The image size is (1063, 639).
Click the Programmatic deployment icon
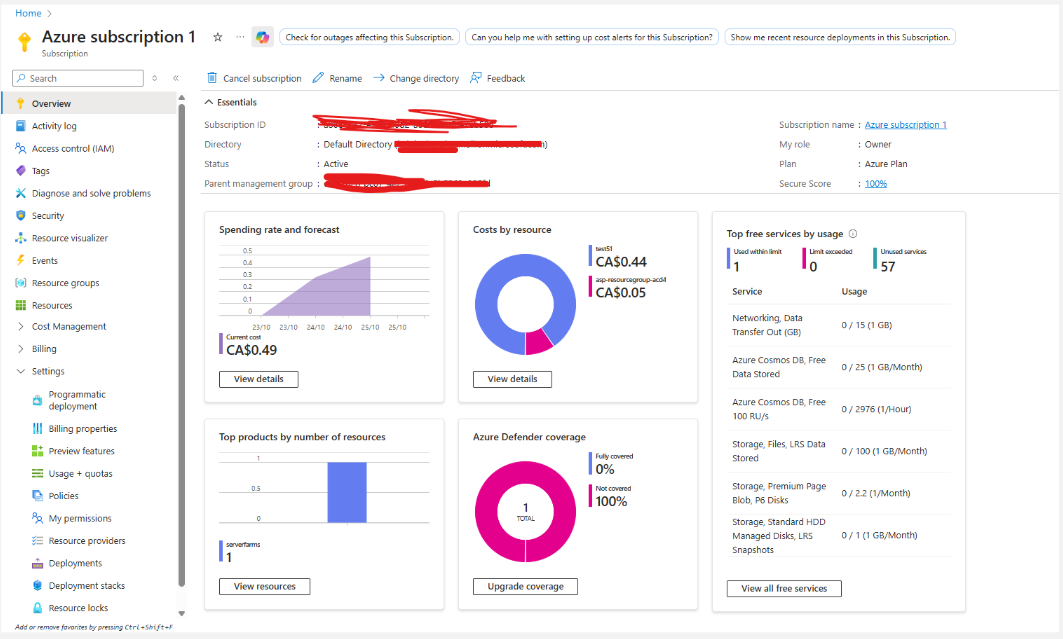(x=37, y=400)
